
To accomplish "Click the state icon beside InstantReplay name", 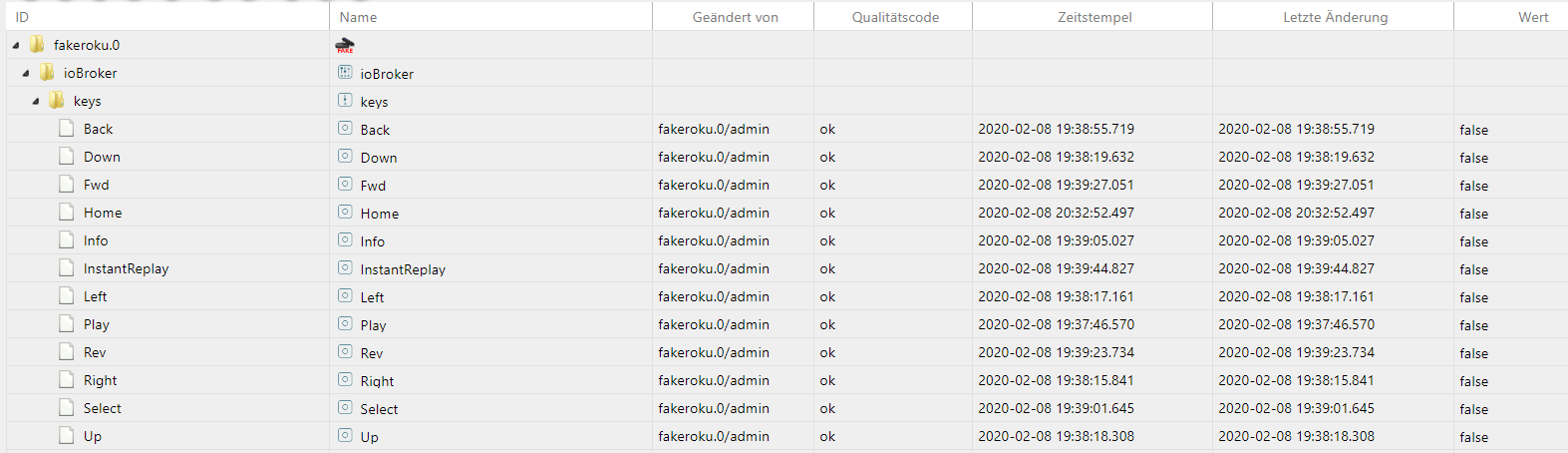I will click(x=345, y=268).
